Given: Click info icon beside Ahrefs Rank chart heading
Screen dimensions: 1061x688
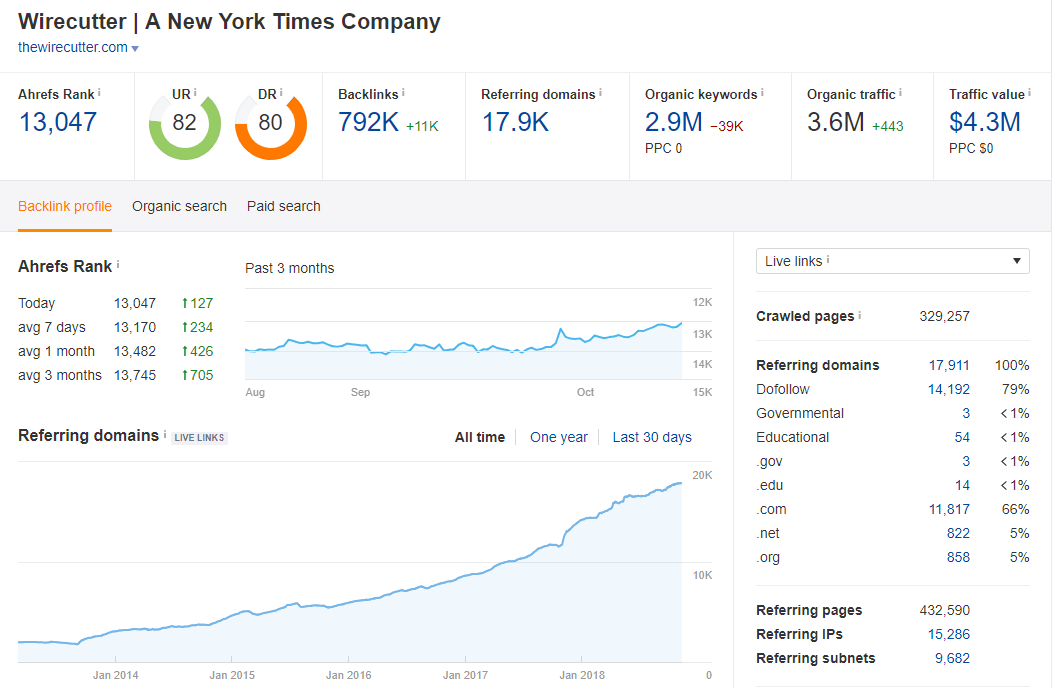Looking at the screenshot, I should tap(118, 265).
